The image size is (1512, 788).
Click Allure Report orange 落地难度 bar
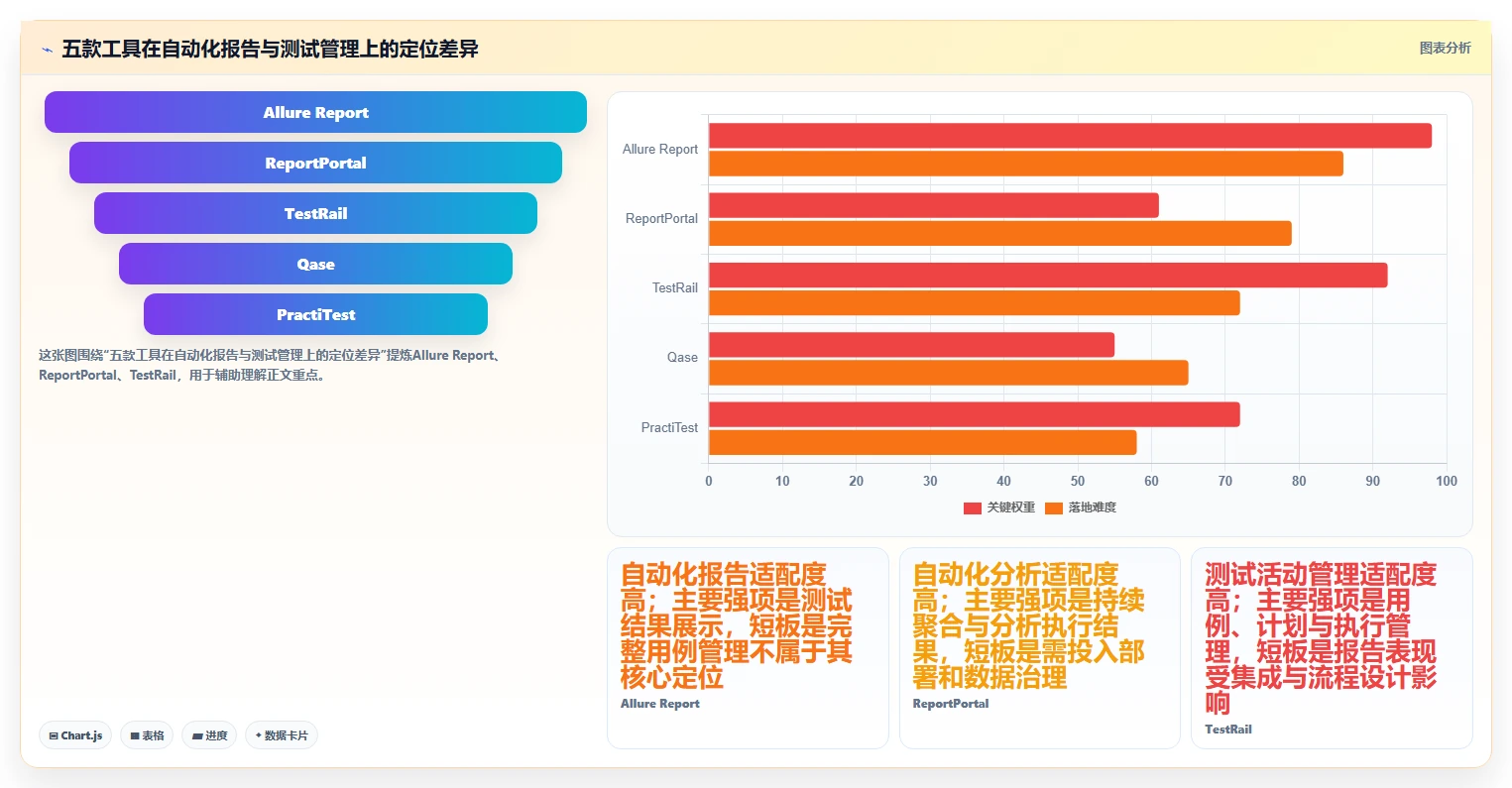1026,164
